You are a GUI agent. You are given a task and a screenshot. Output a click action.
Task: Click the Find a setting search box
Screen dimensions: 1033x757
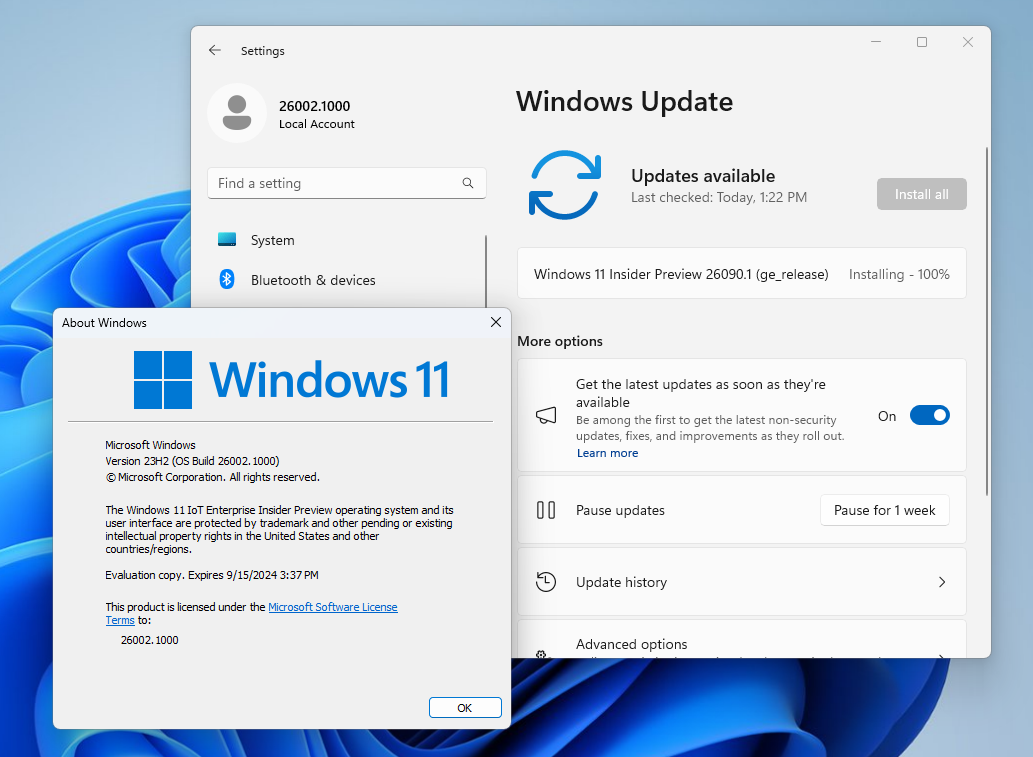point(347,183)
